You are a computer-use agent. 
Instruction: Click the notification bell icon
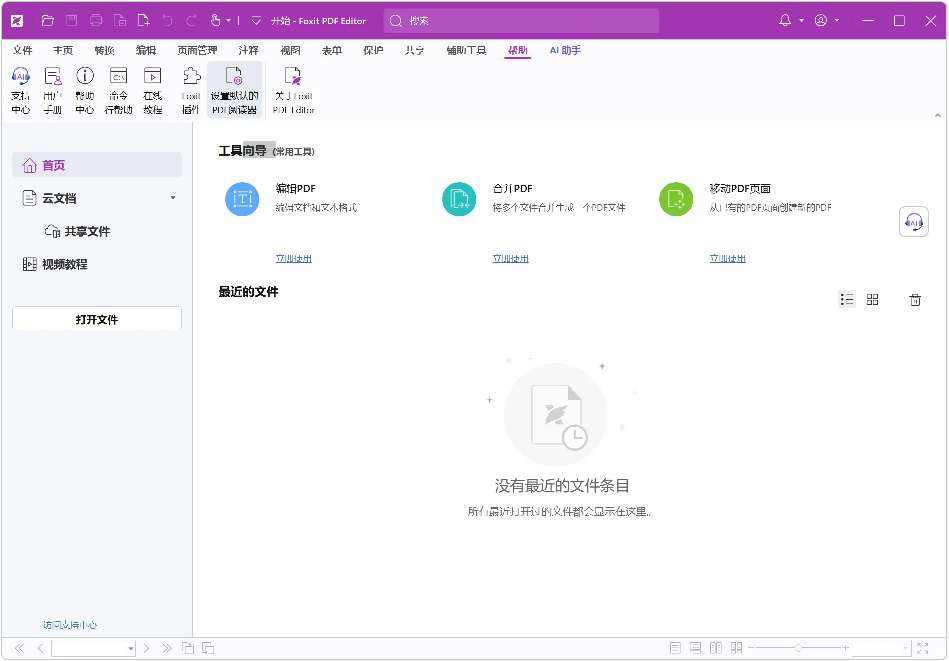click(x=785, y=21)
